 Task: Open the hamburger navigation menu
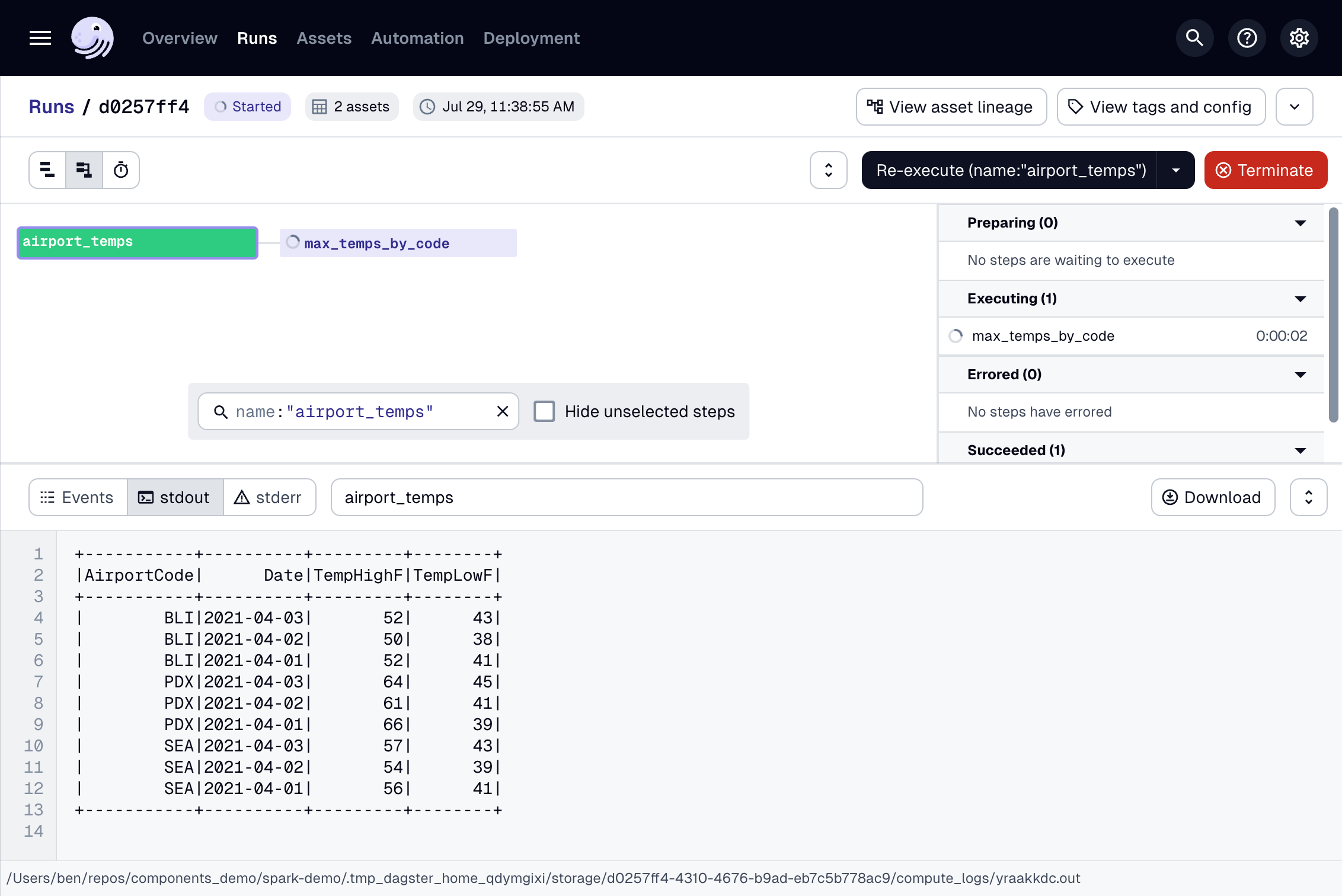pos(40,38)
